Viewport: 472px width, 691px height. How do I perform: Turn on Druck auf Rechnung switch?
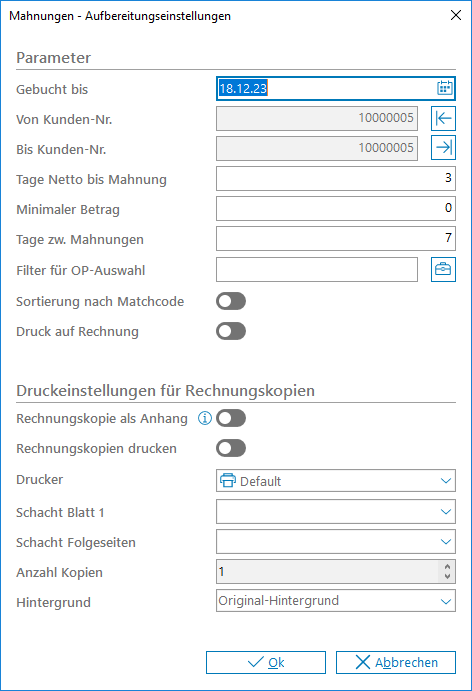click(231, 331)
